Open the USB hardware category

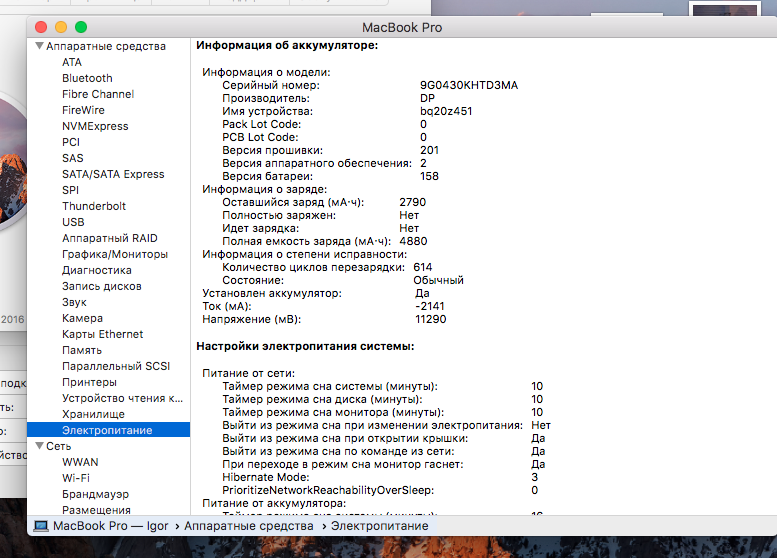click(x=73, y=222)
